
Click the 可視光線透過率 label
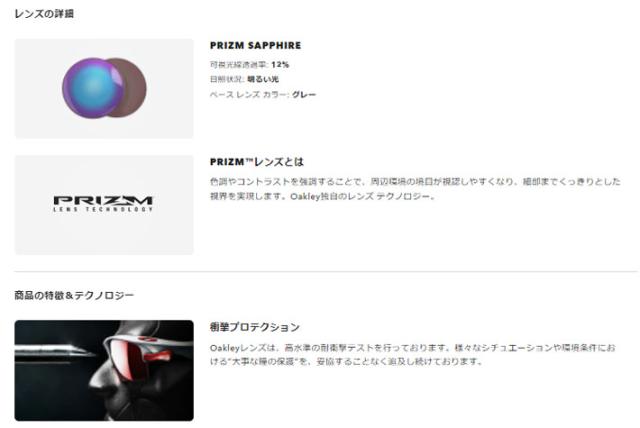(x=239, y=64)
